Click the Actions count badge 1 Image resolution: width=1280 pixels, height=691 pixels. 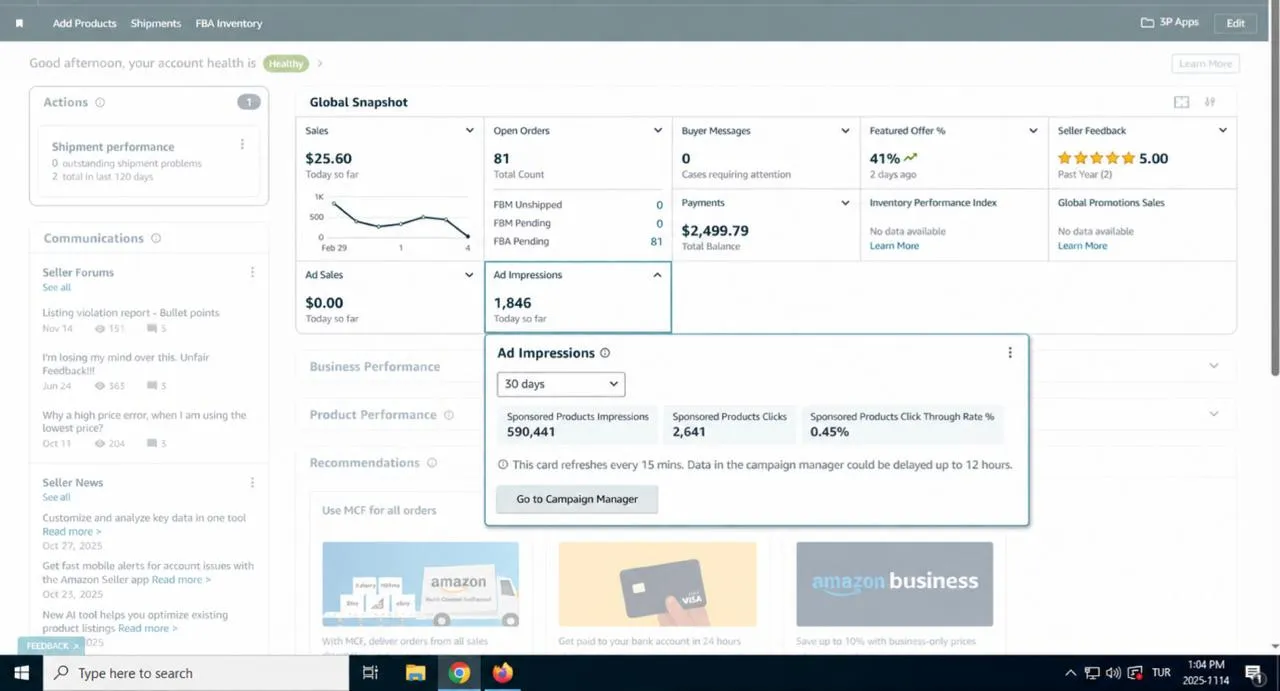point(249,102)
